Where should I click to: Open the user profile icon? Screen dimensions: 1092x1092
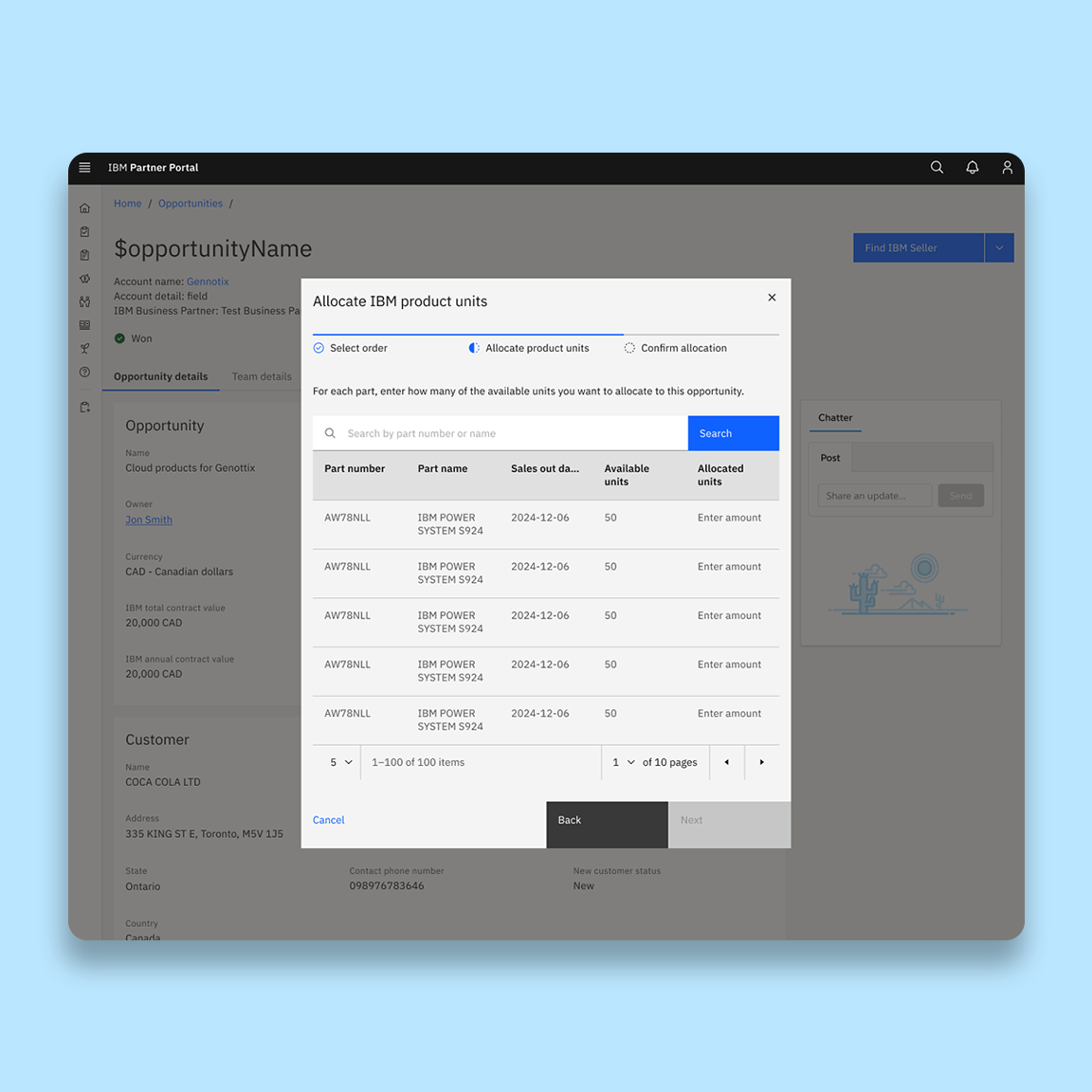[x=1007, y=168]
